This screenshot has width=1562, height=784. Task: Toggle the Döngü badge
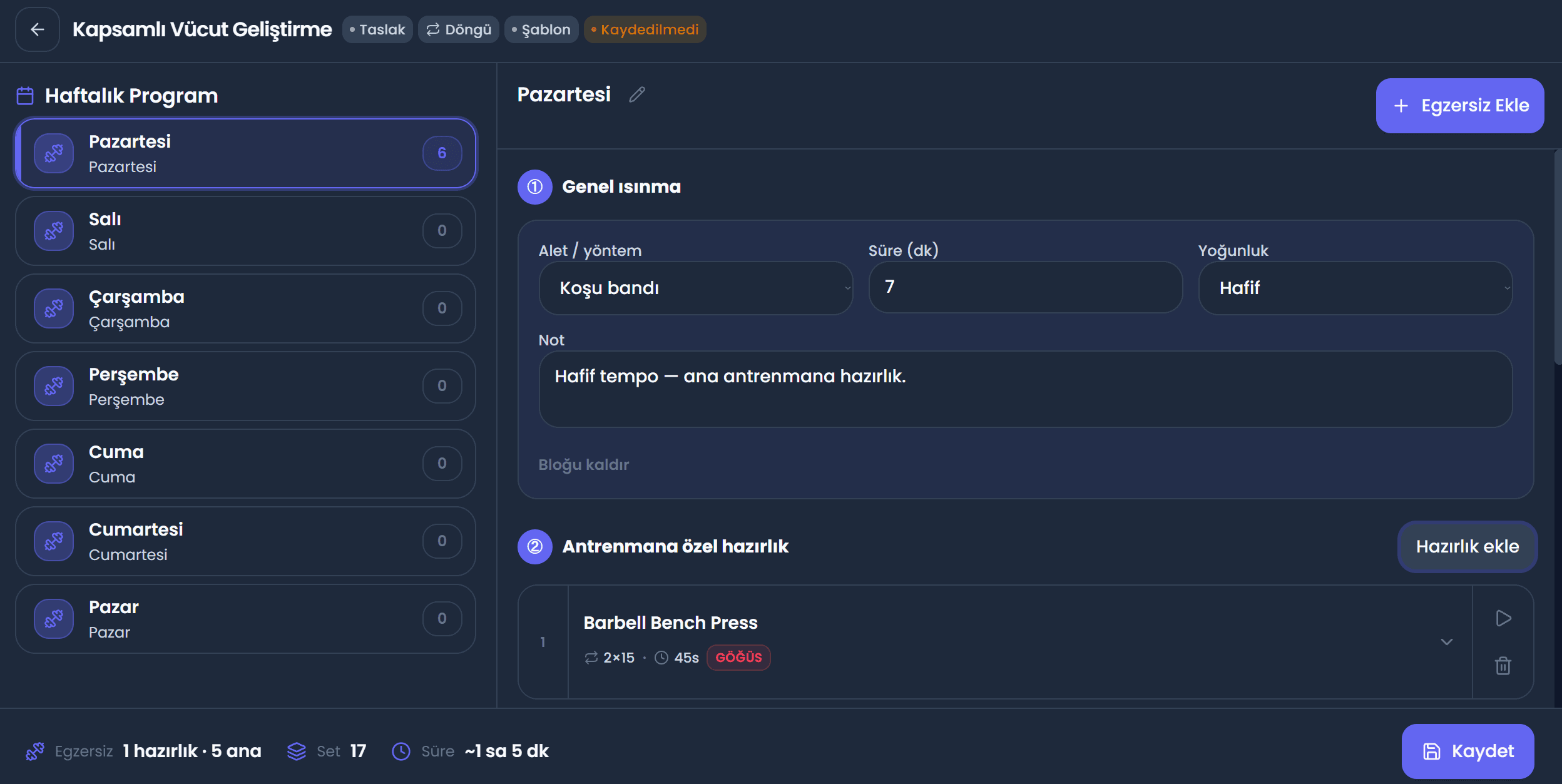coord(459,29)
